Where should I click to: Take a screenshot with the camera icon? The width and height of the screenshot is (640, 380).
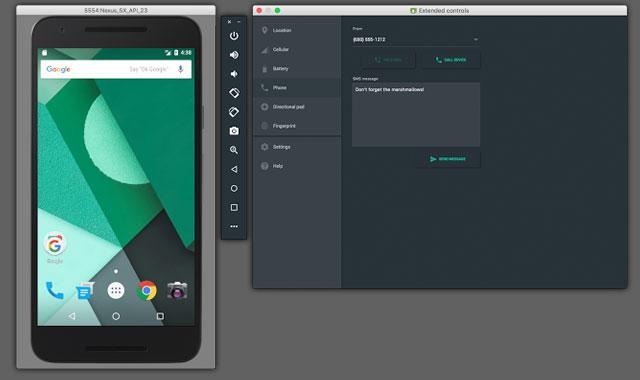coord(234,131)
